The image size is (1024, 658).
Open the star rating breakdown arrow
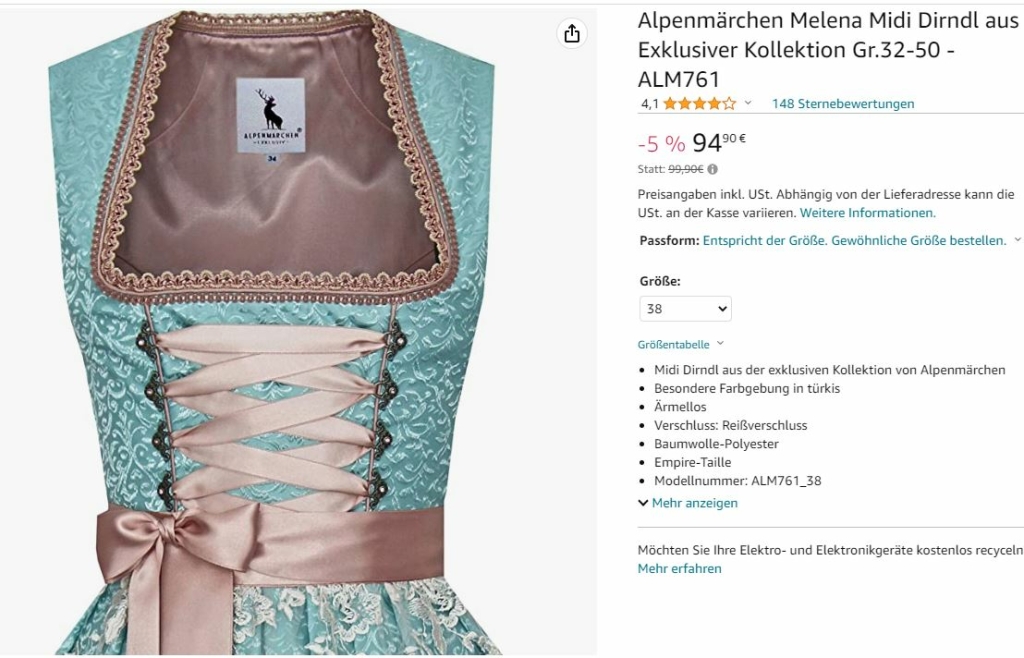(x=748, y=103)
